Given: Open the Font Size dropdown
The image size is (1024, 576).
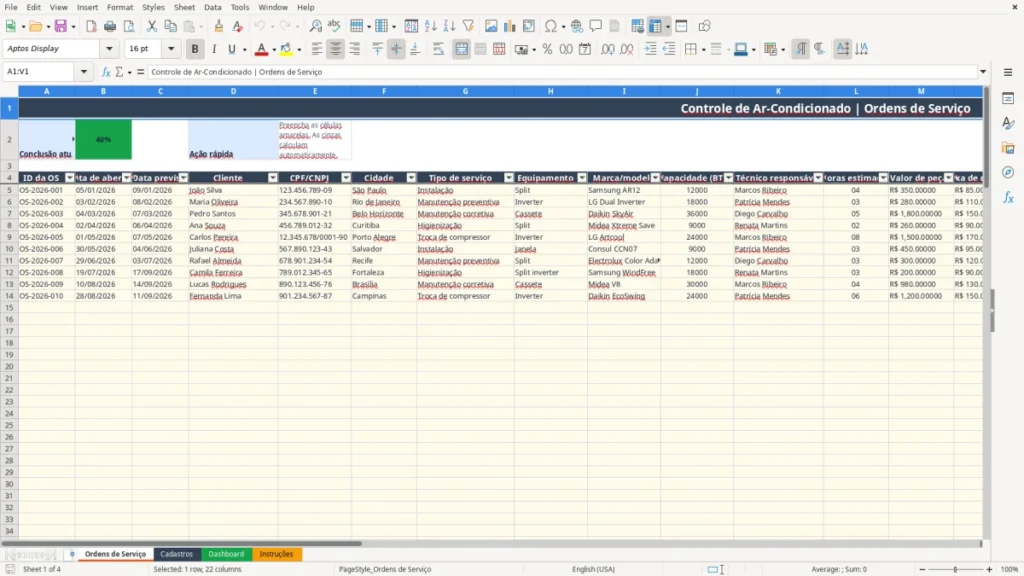Looking at the screenshot, I should [171, 48].
